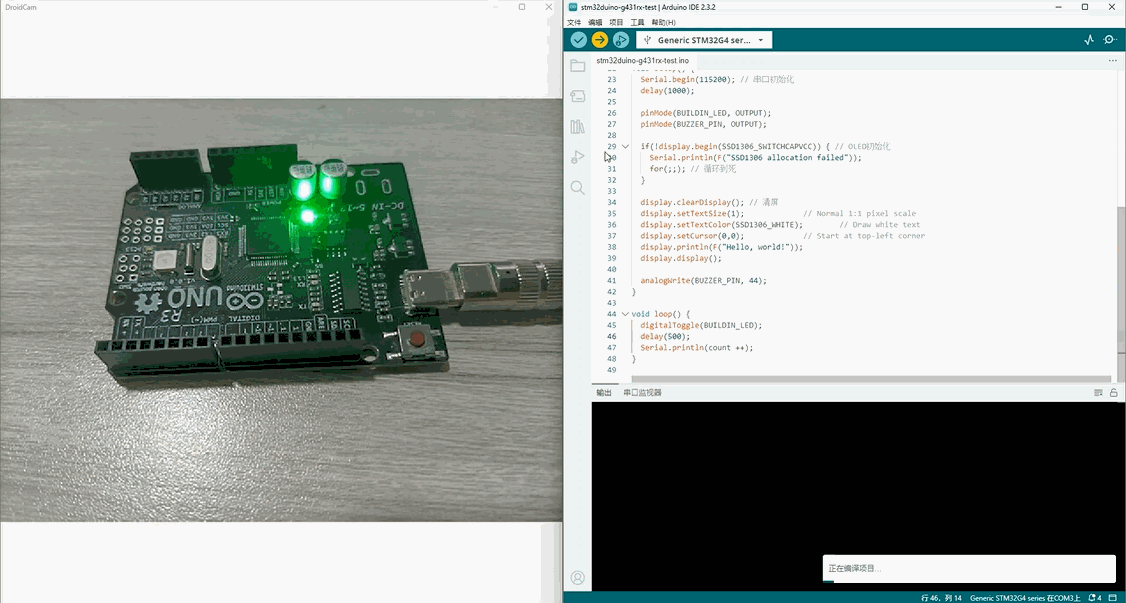1126x603 pixels.
Task: Toggle bottom panel from status bar
Action: pos(1114,597)
